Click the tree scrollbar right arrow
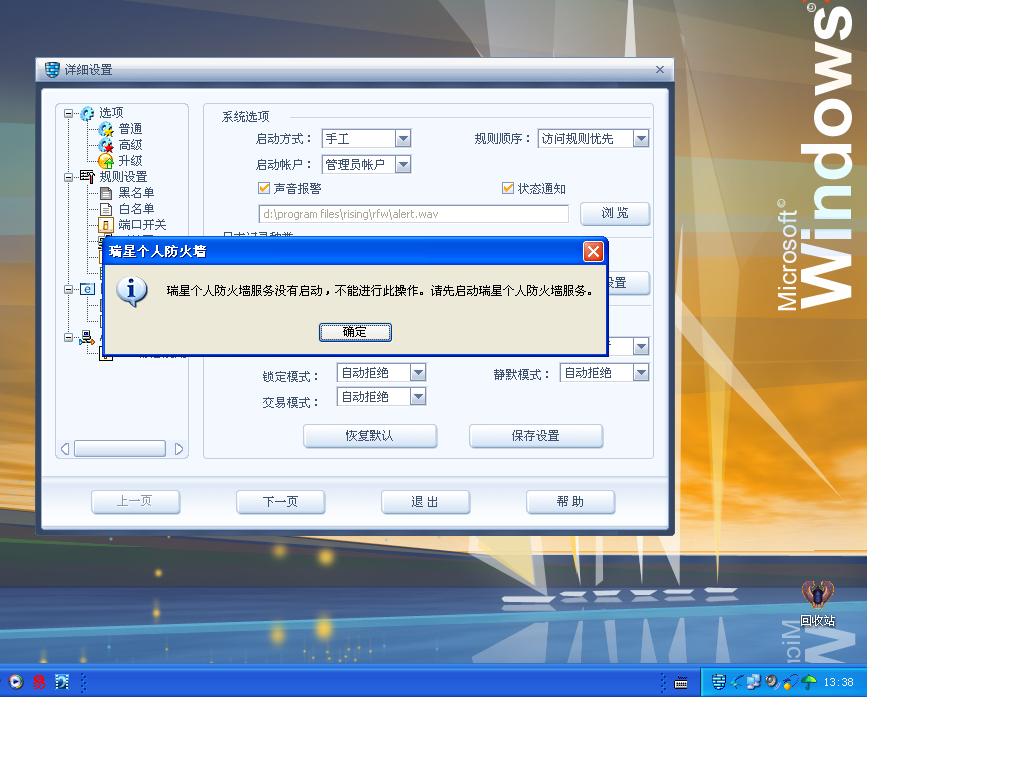This screenshot has height=768, width=1024. point(178,449)
